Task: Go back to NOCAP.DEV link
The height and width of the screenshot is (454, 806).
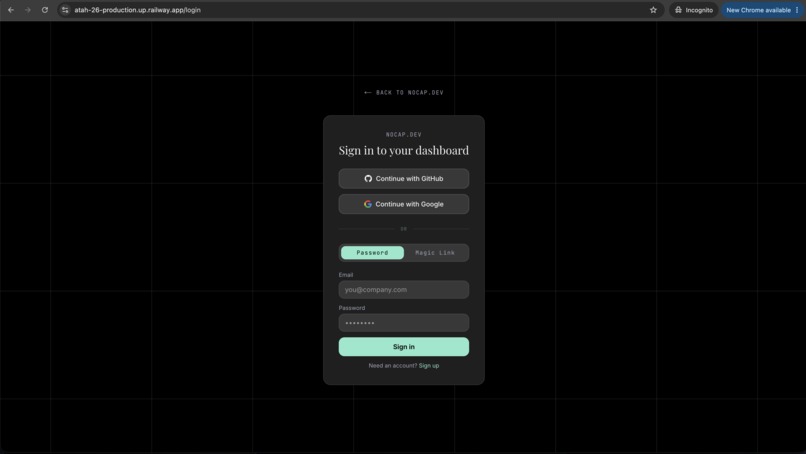Action: coord(404,93)
